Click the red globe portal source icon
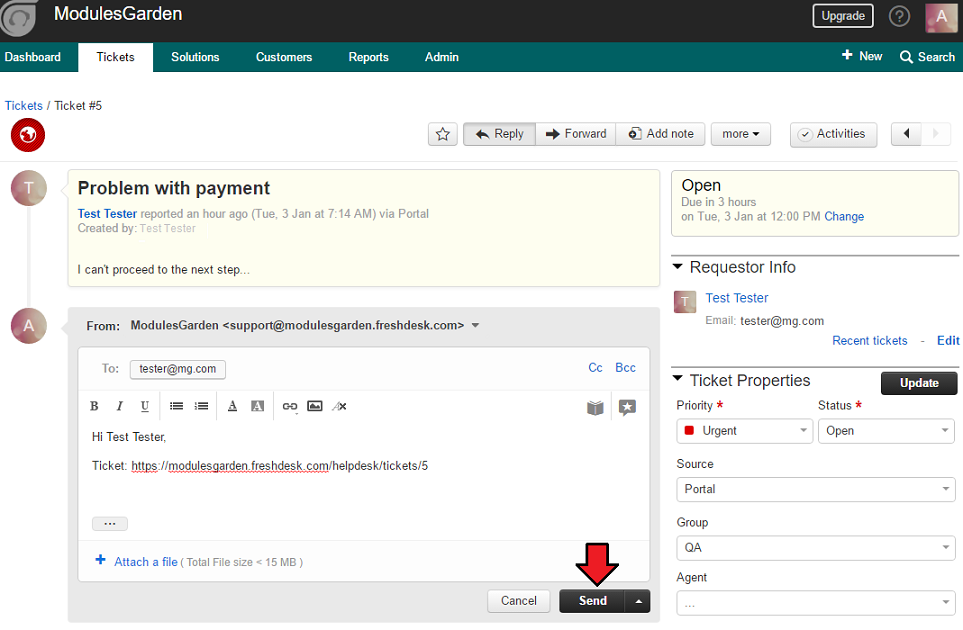This screenshot has width=963, height=630. click(28, 135)
